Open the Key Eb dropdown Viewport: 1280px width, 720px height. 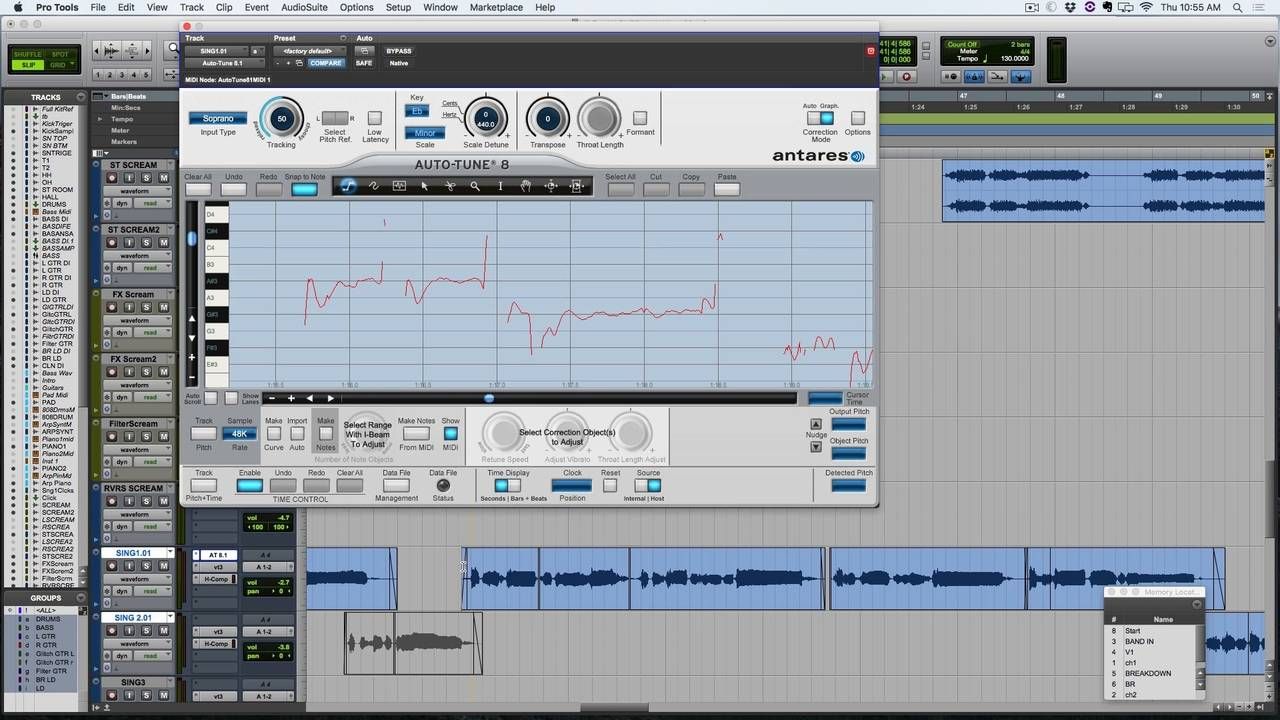click(x=417, y=111)
